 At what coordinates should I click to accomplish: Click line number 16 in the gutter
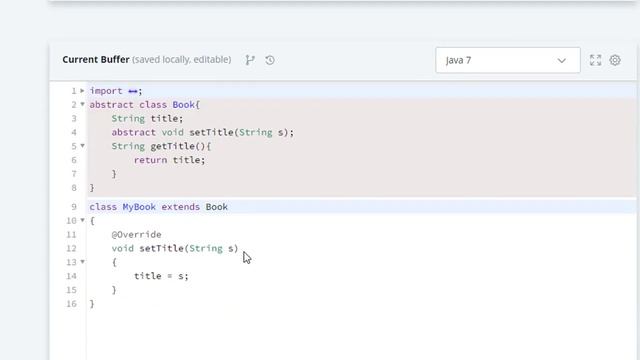click(x=71, y=304)
